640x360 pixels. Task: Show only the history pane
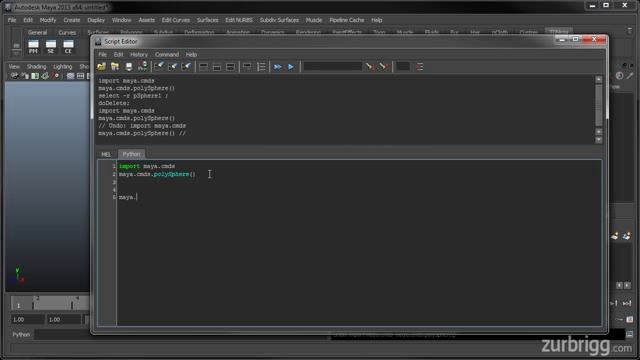203,67
